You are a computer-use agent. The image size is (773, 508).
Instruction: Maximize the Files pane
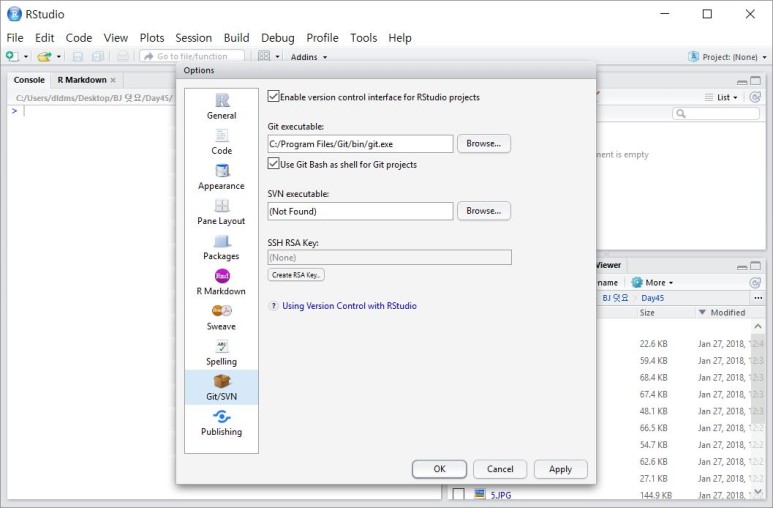click(755, 266)
